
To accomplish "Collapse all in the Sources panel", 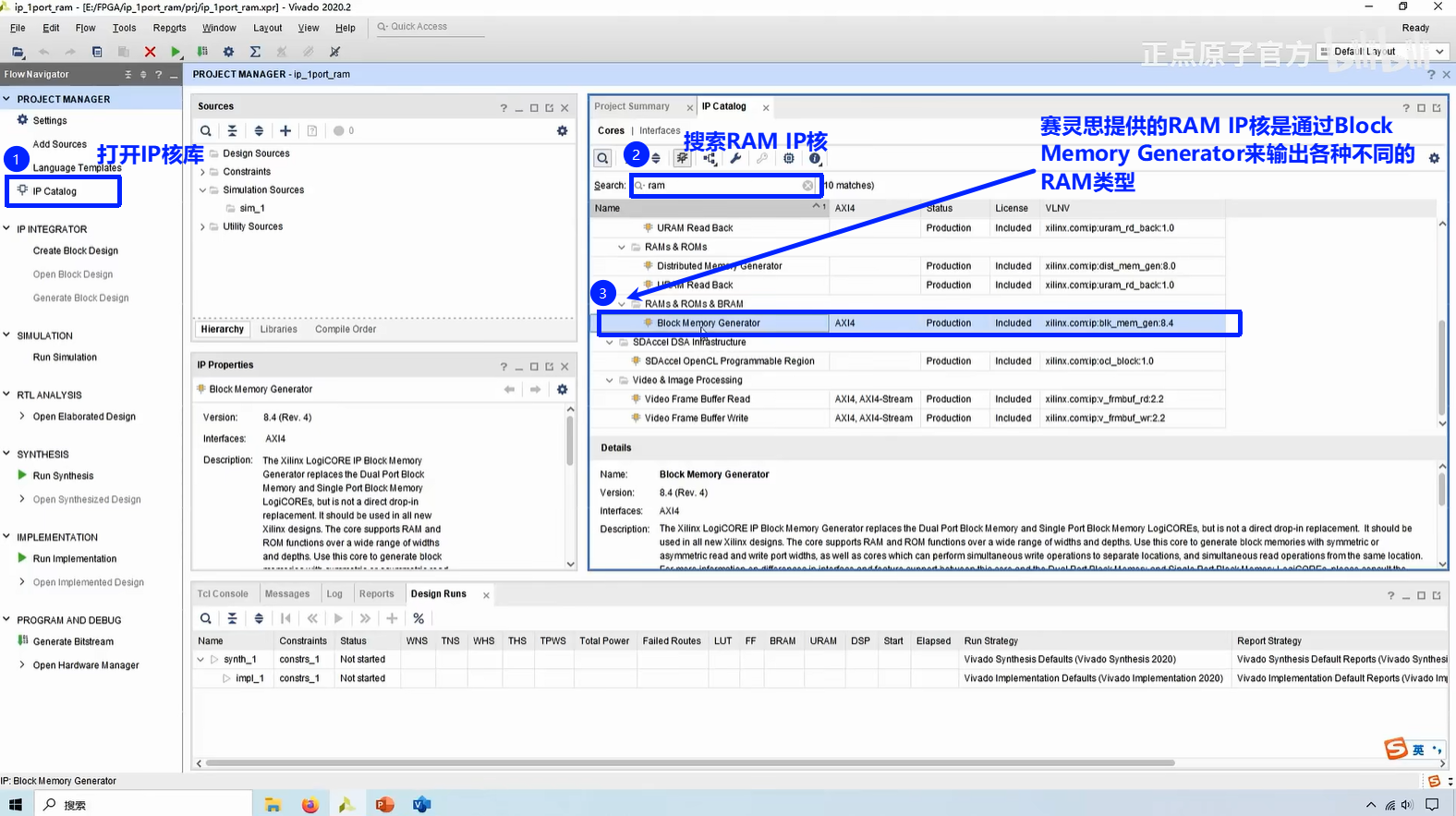I will (232, 131).
